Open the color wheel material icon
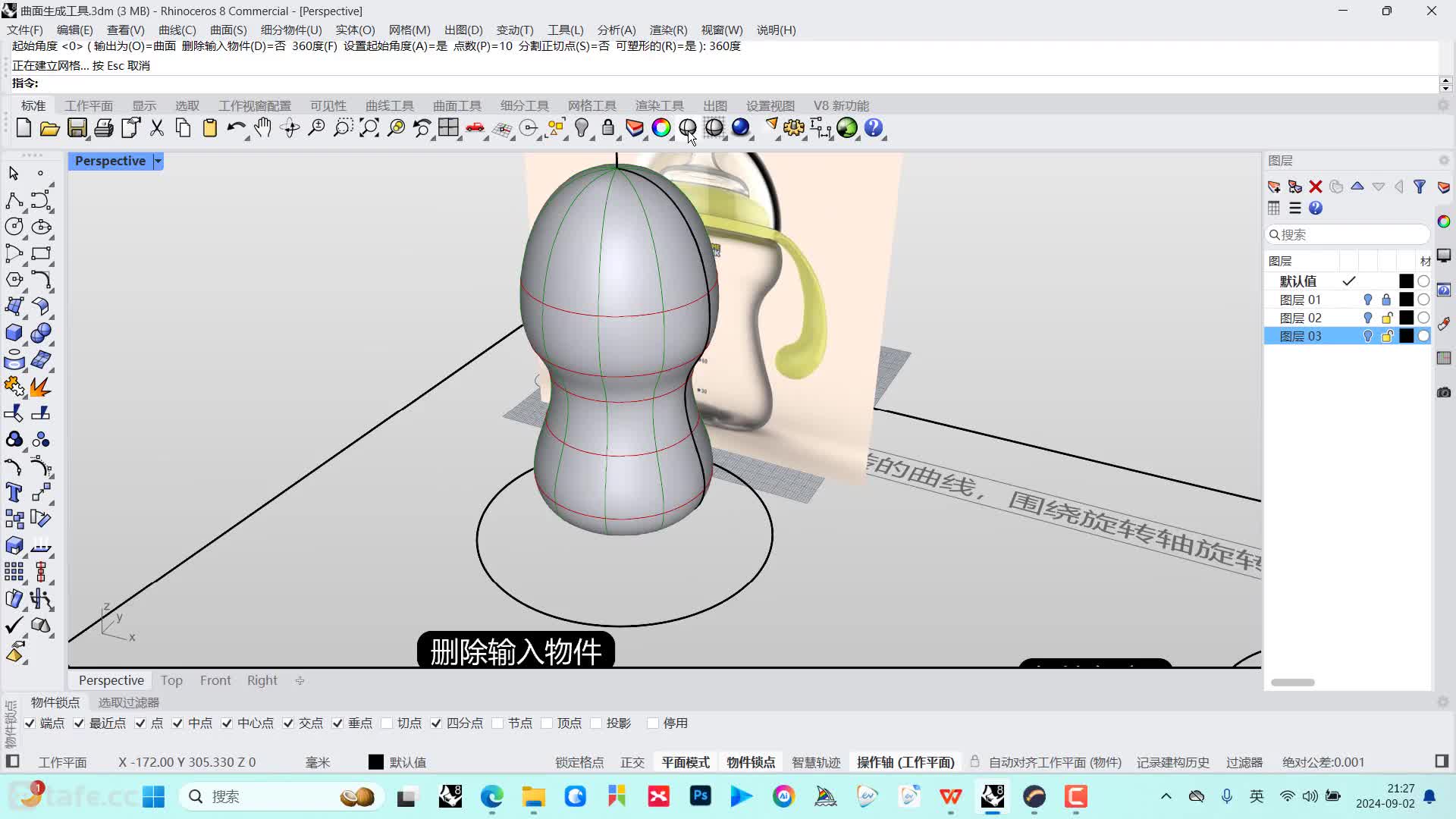 [661, 128]
